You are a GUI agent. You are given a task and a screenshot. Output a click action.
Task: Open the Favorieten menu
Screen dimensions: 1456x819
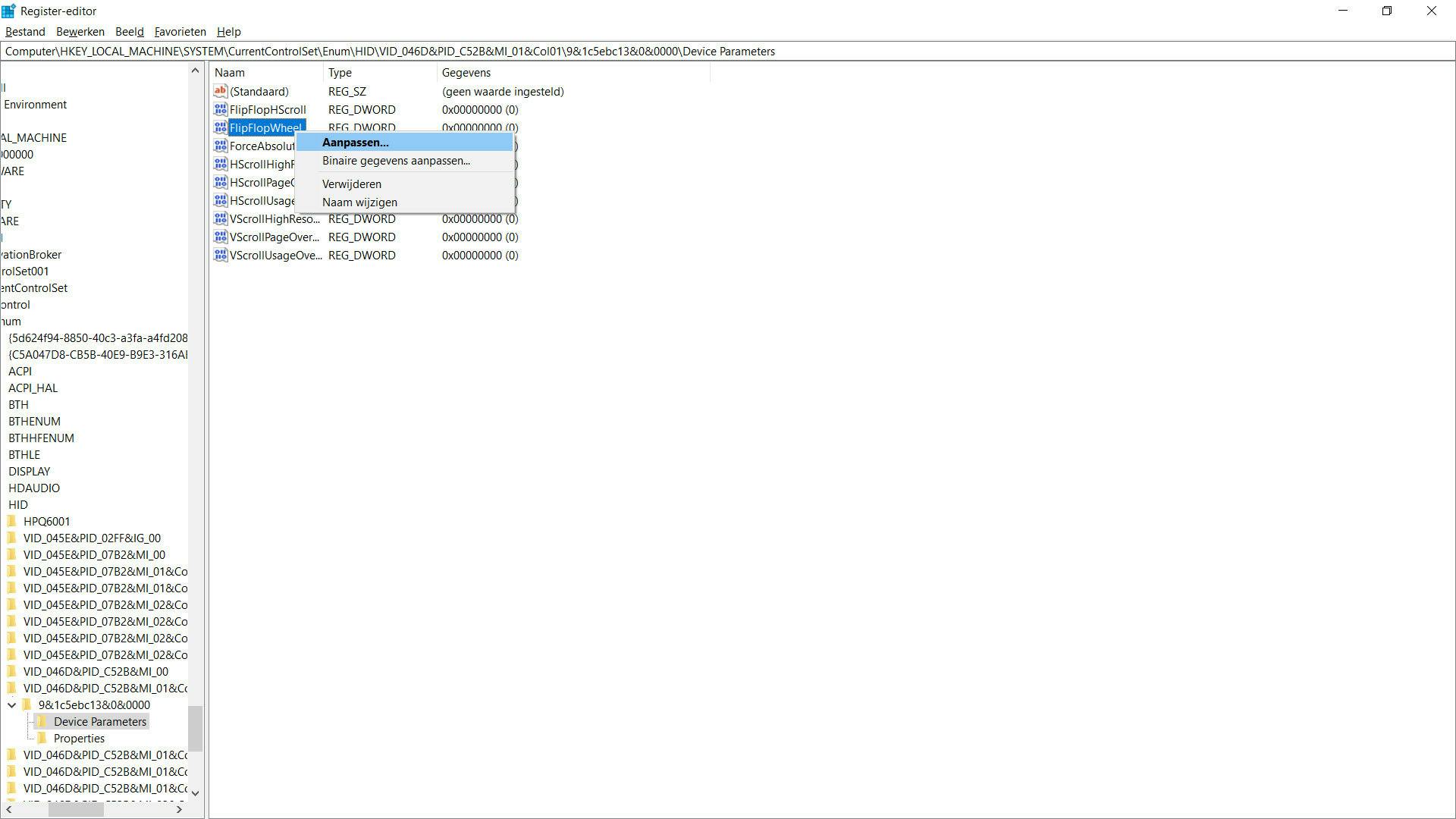tap(180, 32)
